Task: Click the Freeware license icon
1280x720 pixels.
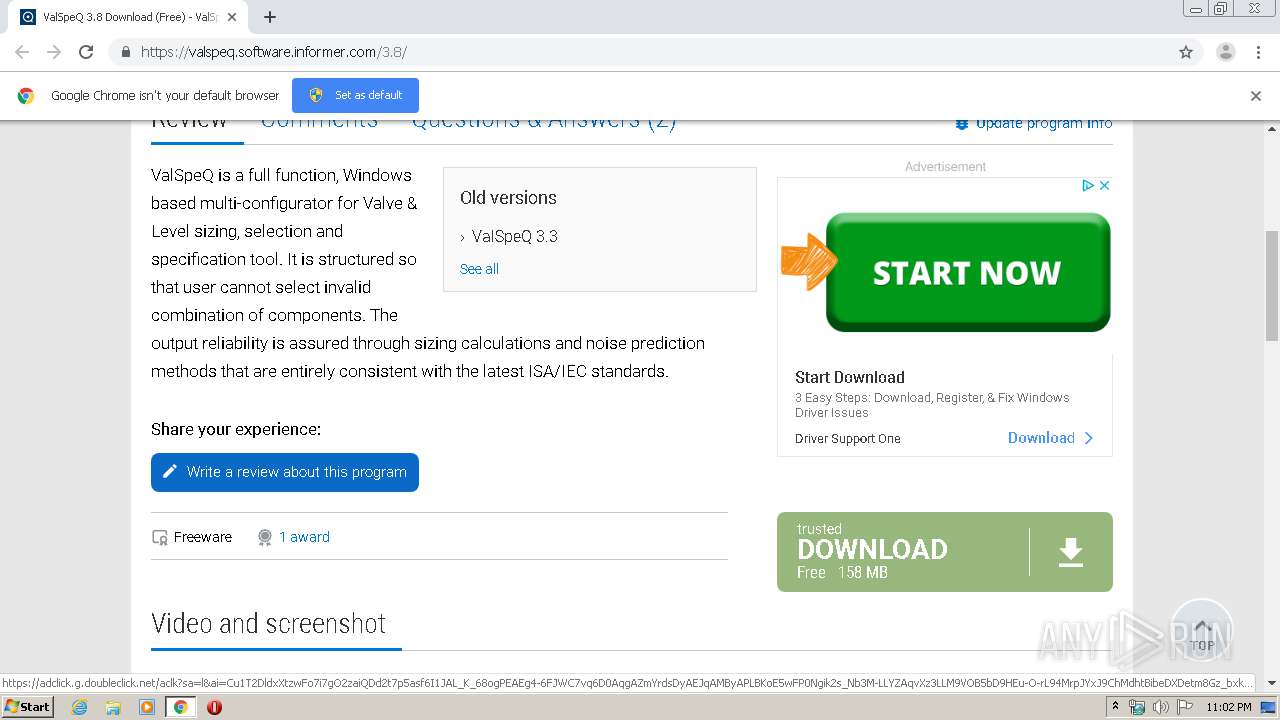Action: pyautogui.click(x=160, y=537)
